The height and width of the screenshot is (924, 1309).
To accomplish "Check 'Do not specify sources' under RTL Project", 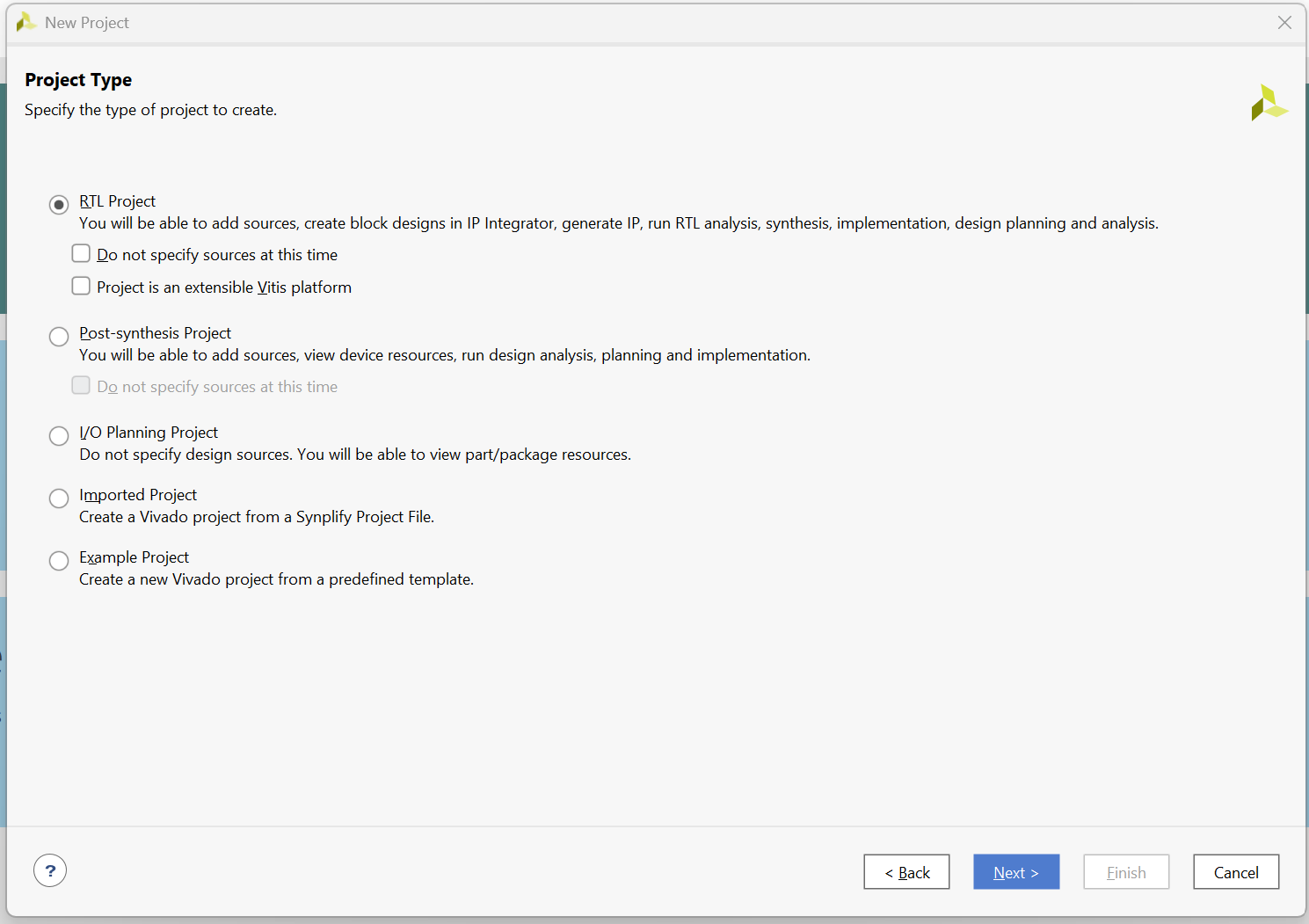I will pos(81,254).
